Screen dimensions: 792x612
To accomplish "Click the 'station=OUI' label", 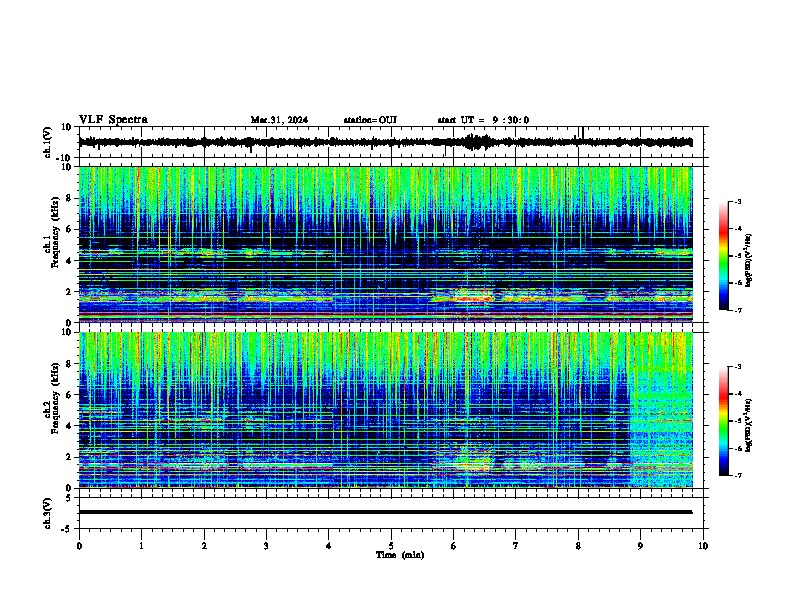I will [370, 120].
